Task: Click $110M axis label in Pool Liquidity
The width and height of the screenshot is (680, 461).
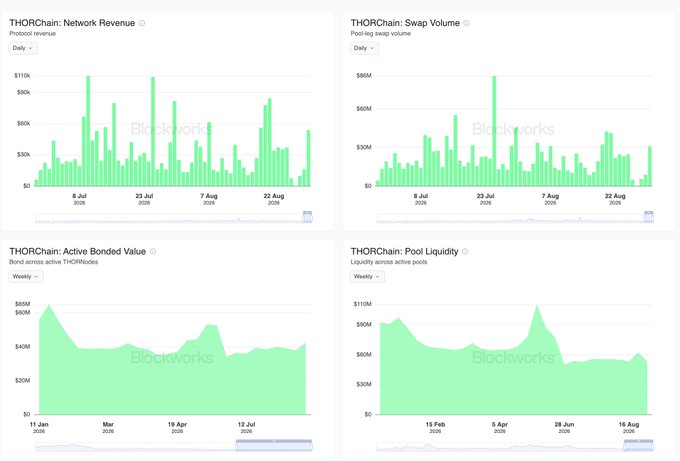Action: (363, 304)
